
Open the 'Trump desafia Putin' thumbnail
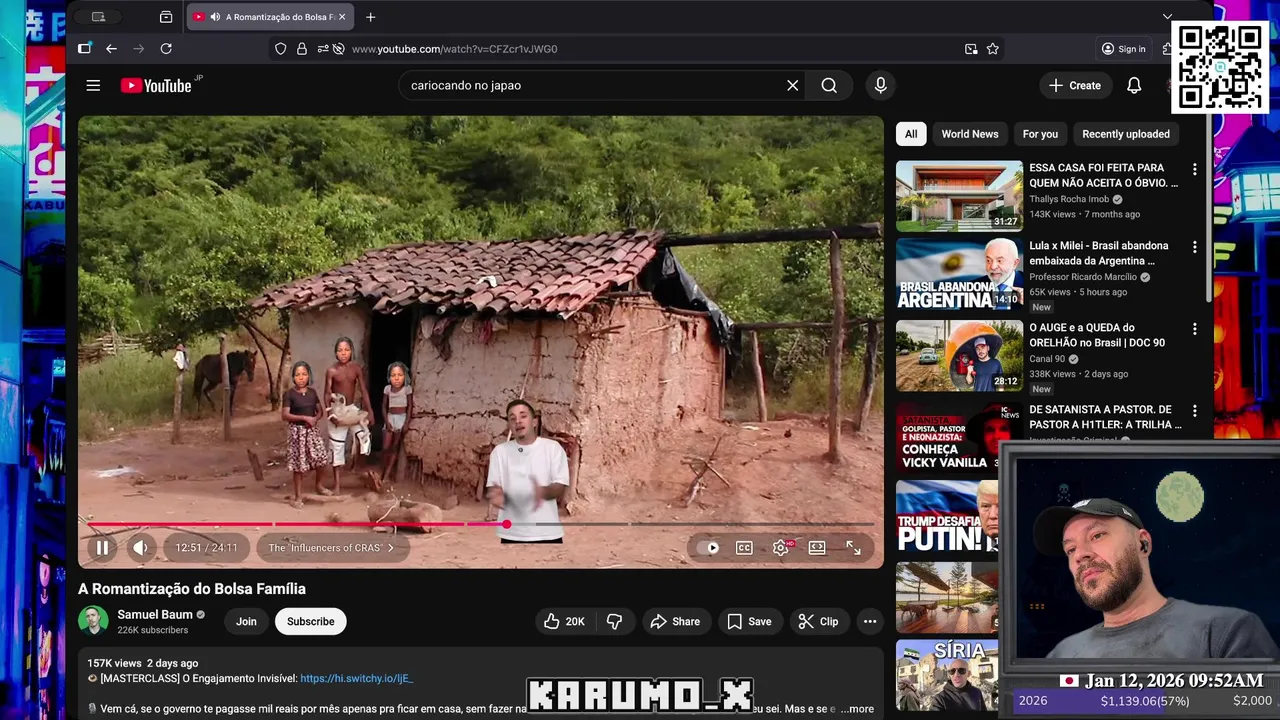coord(947,516)
